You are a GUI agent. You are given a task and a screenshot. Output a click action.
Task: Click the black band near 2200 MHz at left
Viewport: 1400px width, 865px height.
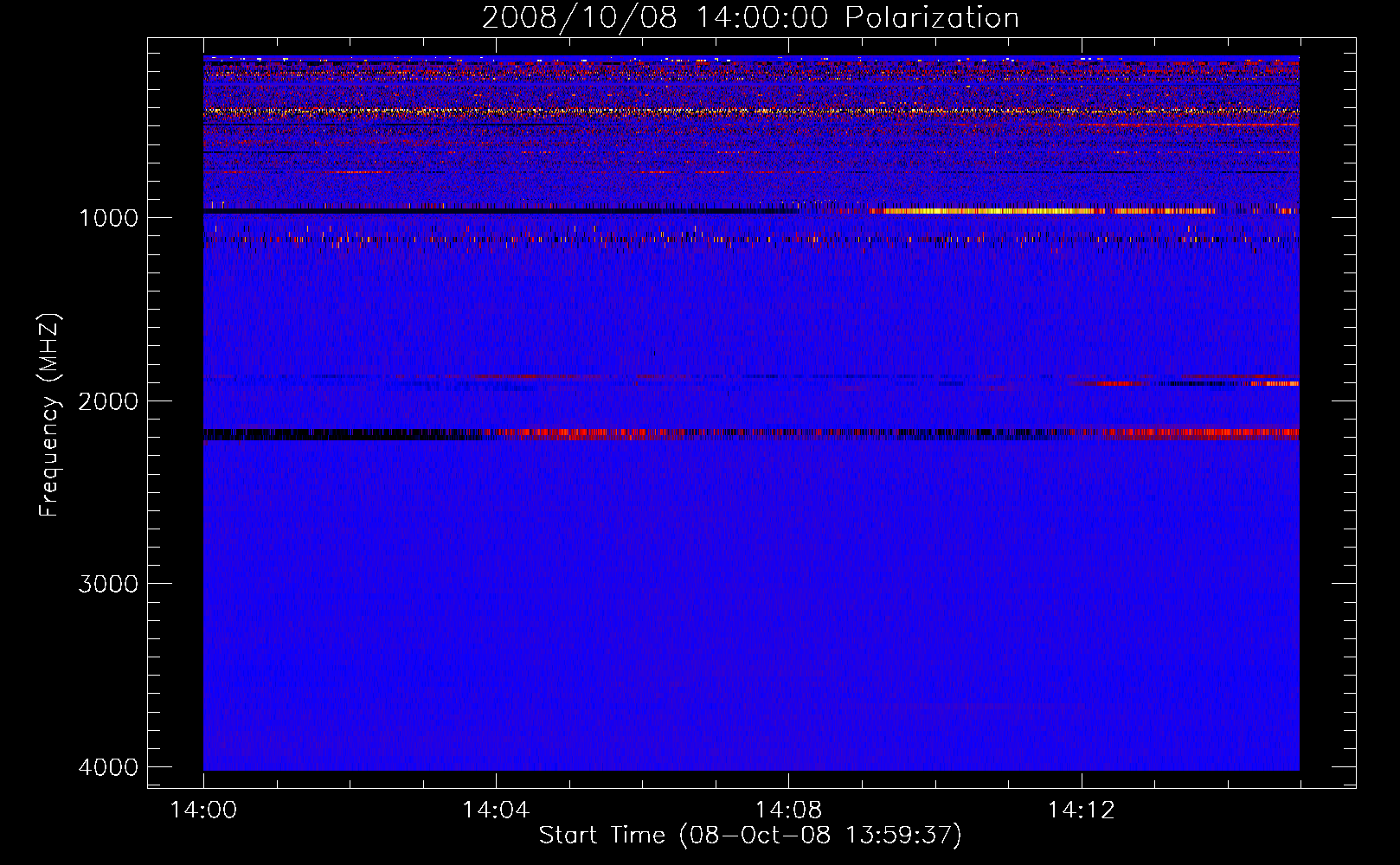click(x=329, y=434)
